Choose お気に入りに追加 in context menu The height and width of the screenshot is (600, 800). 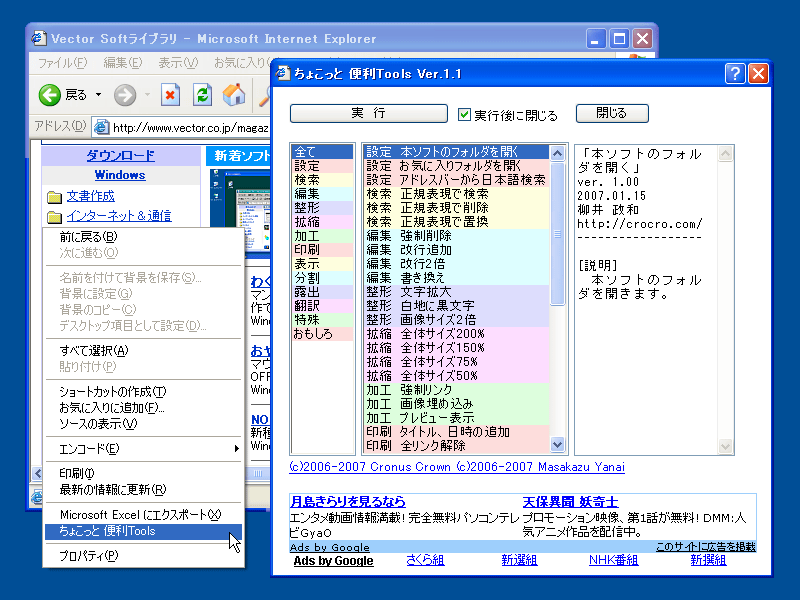coord(143,408)
